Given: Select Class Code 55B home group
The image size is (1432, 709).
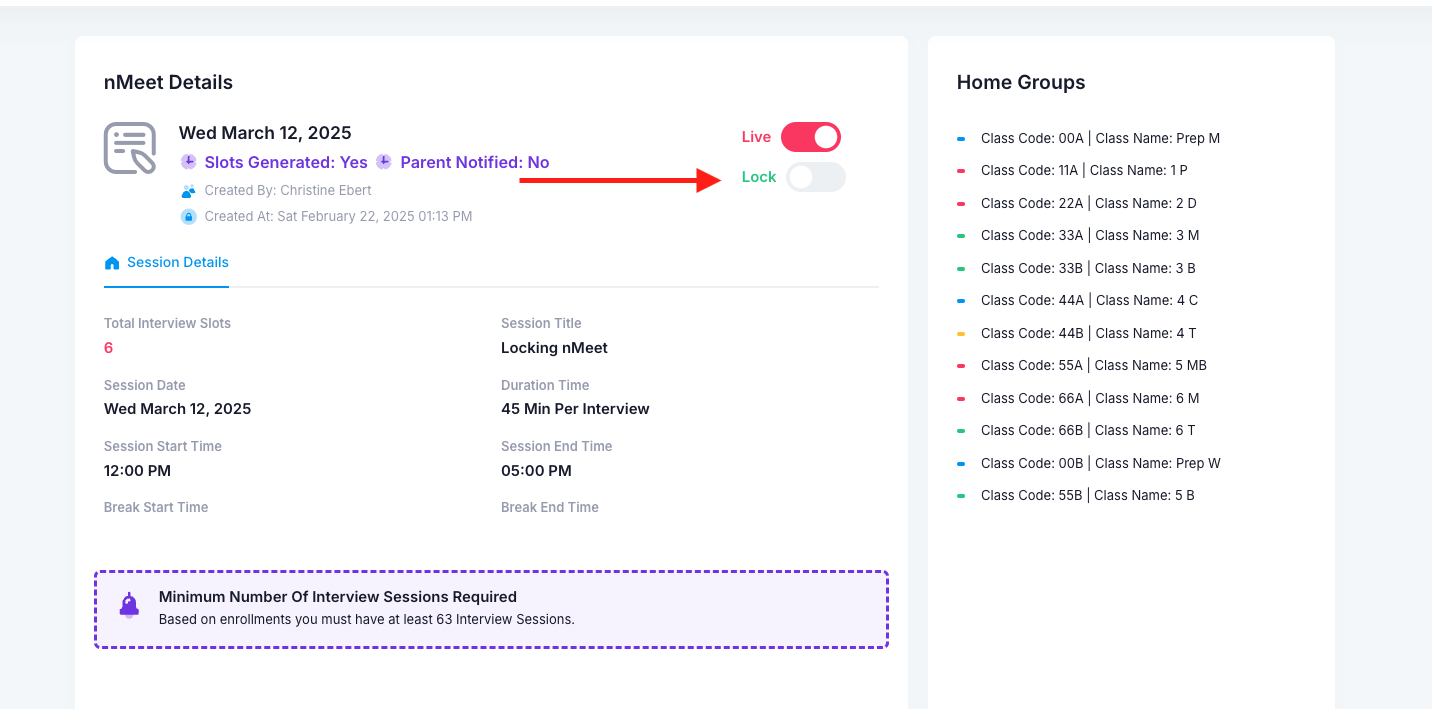Looking at the screenshot, I should click(1087, 496).
